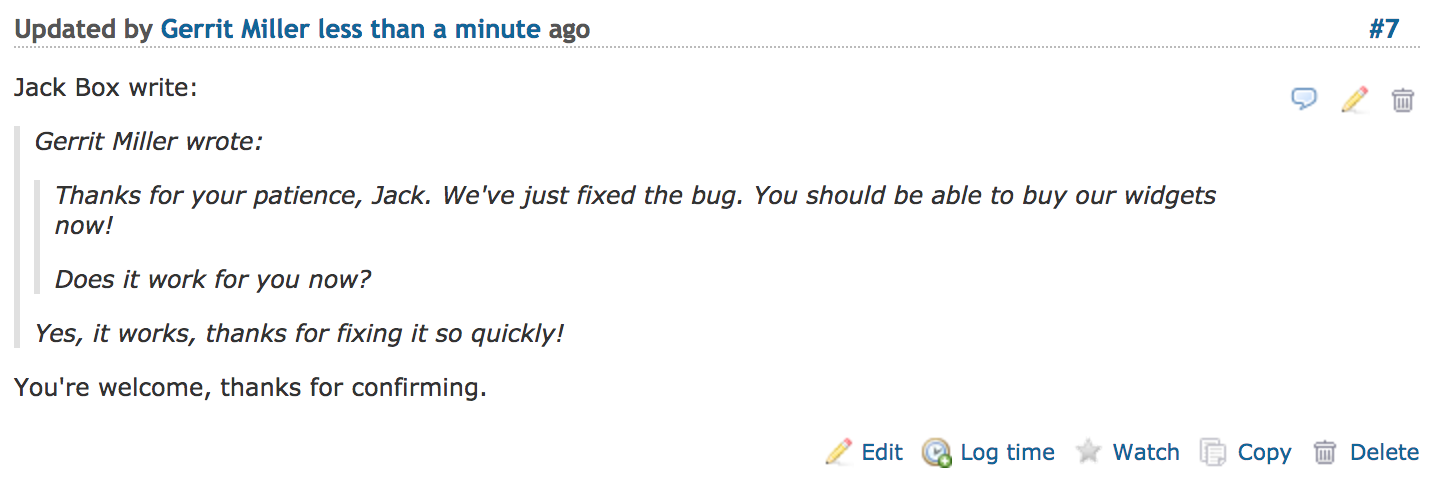The image size is (1436, 490).
Task: Click the star icon beside Watch
Action: point(1089,452)
